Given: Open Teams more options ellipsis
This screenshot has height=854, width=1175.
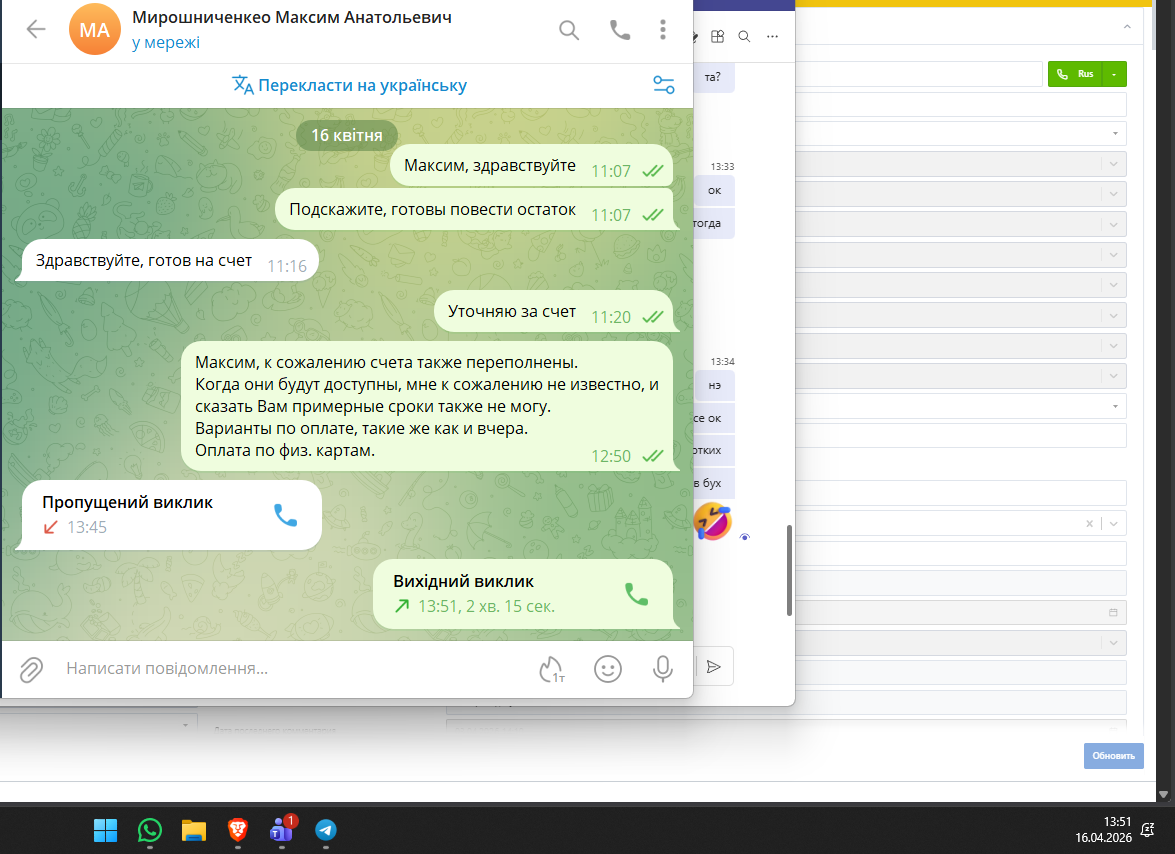Looking at the screenshot, I should (773, 37).
